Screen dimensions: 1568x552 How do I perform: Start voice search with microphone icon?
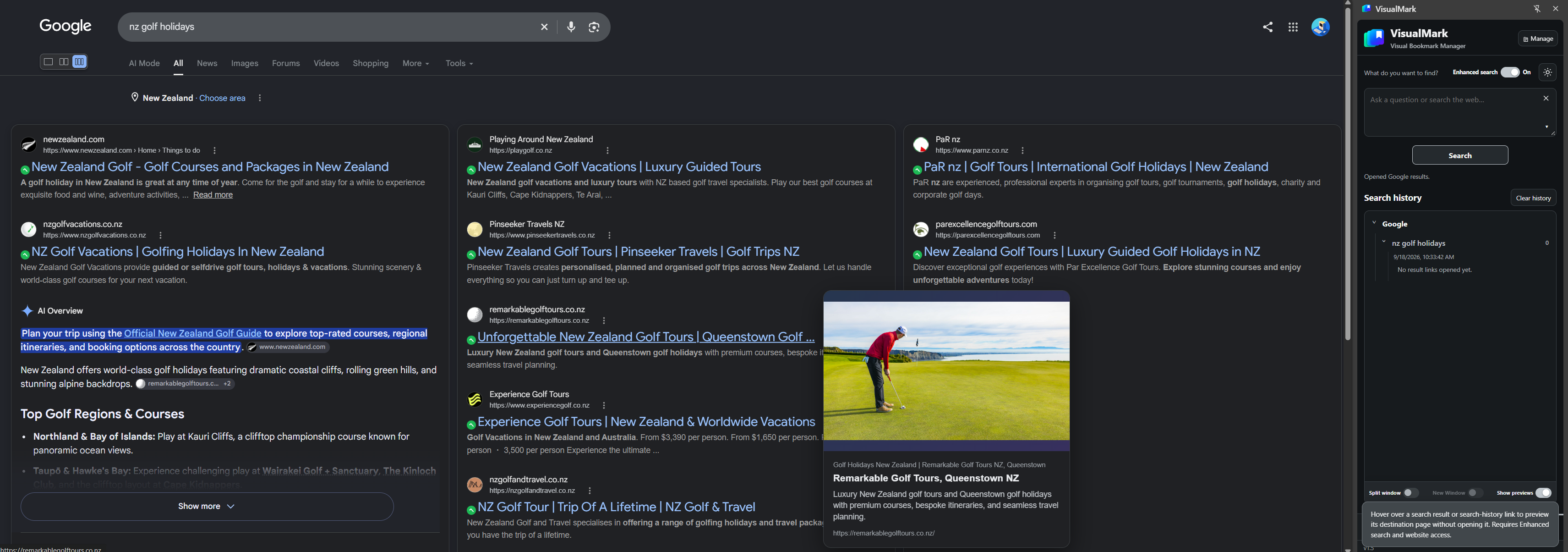tap(571, 27)
